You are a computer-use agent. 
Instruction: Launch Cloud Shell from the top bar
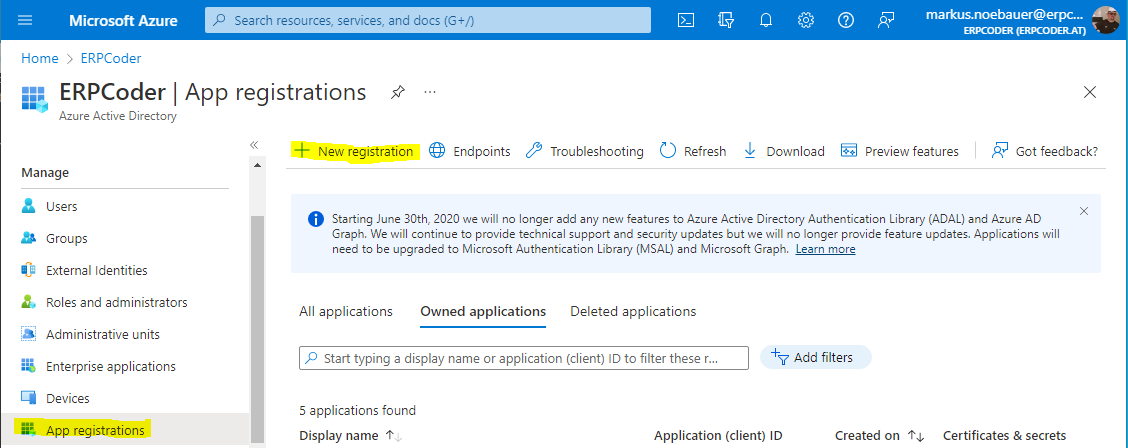coord(686,20)
